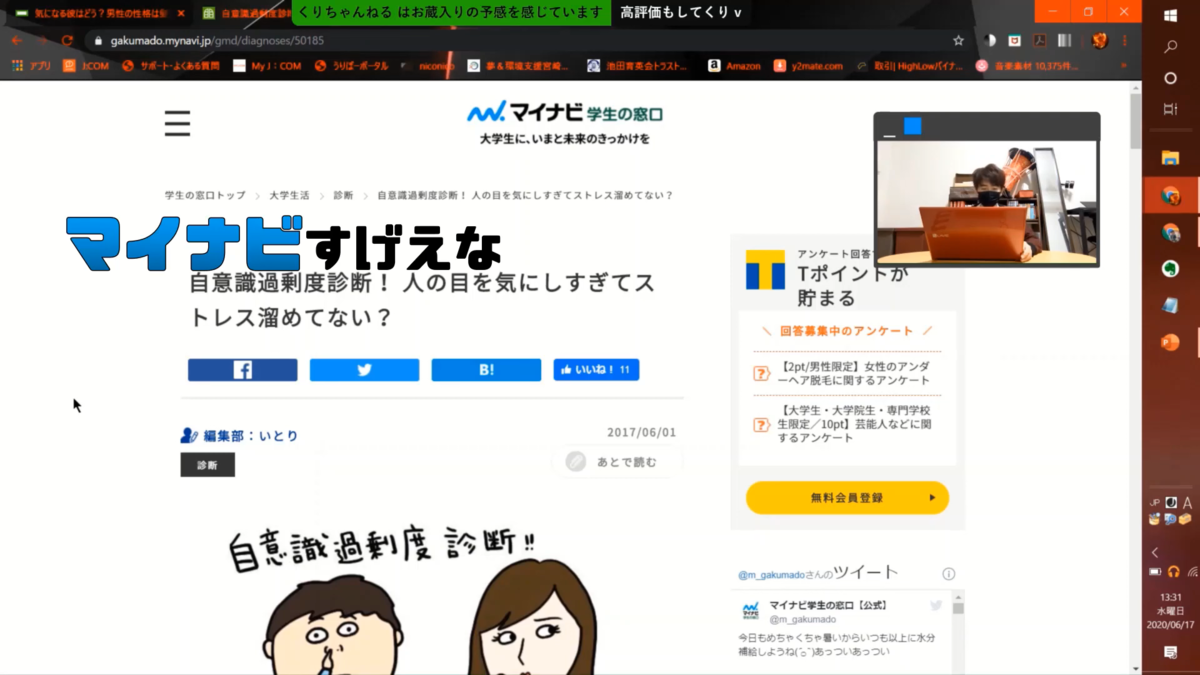This screenshot has width=1200, height=675.
Task: Bookmark this page with star icon
Action: (x=958, y=41)
